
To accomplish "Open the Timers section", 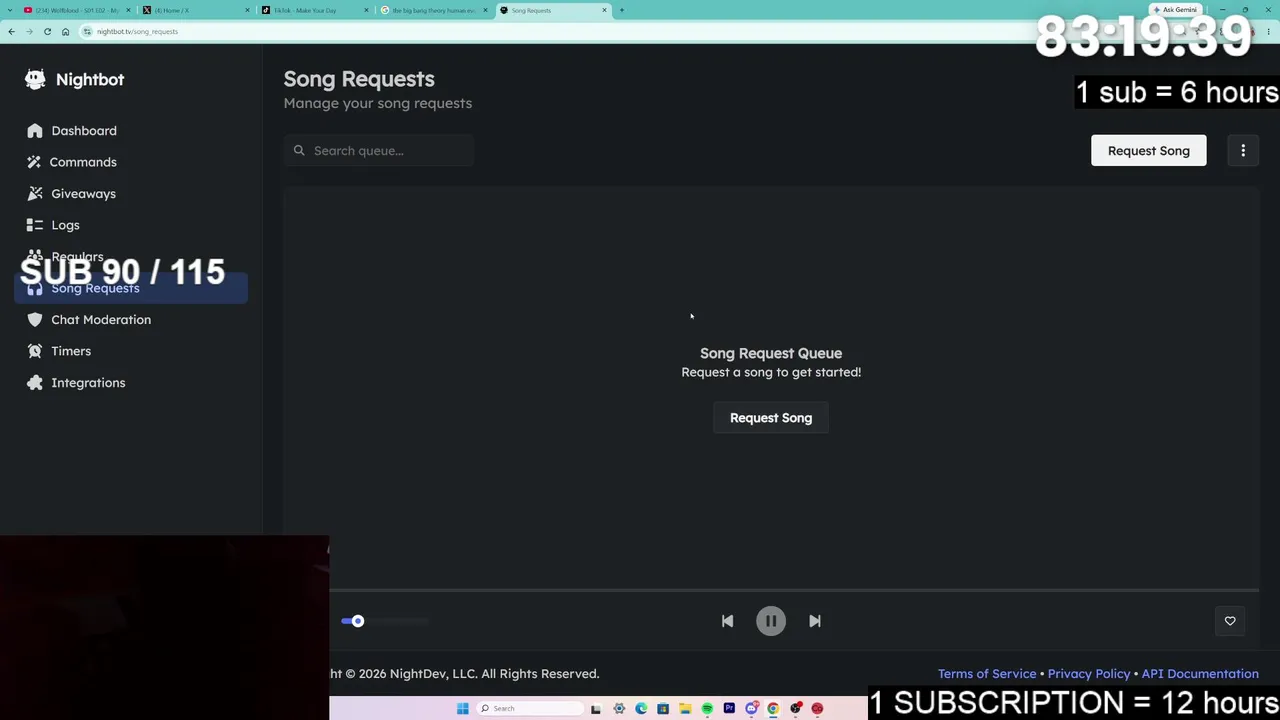I will tap(71, 351).
